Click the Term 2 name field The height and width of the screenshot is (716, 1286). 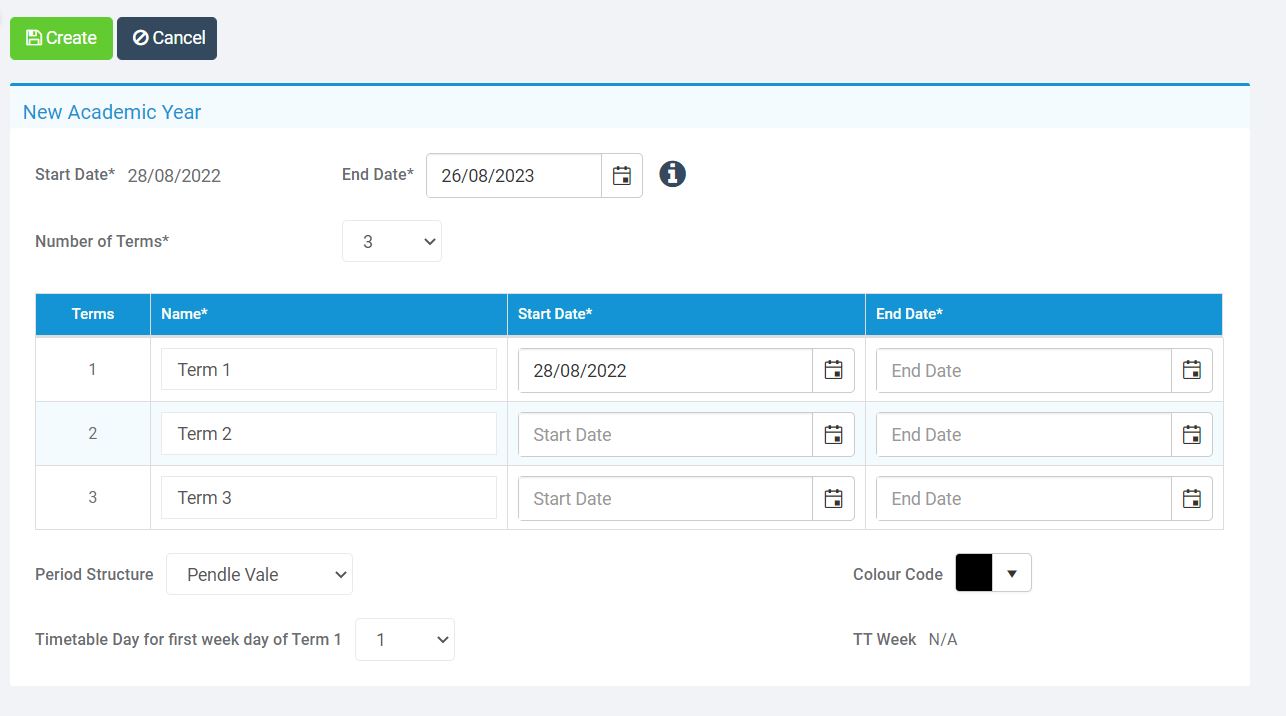click(x=328, y=433)
